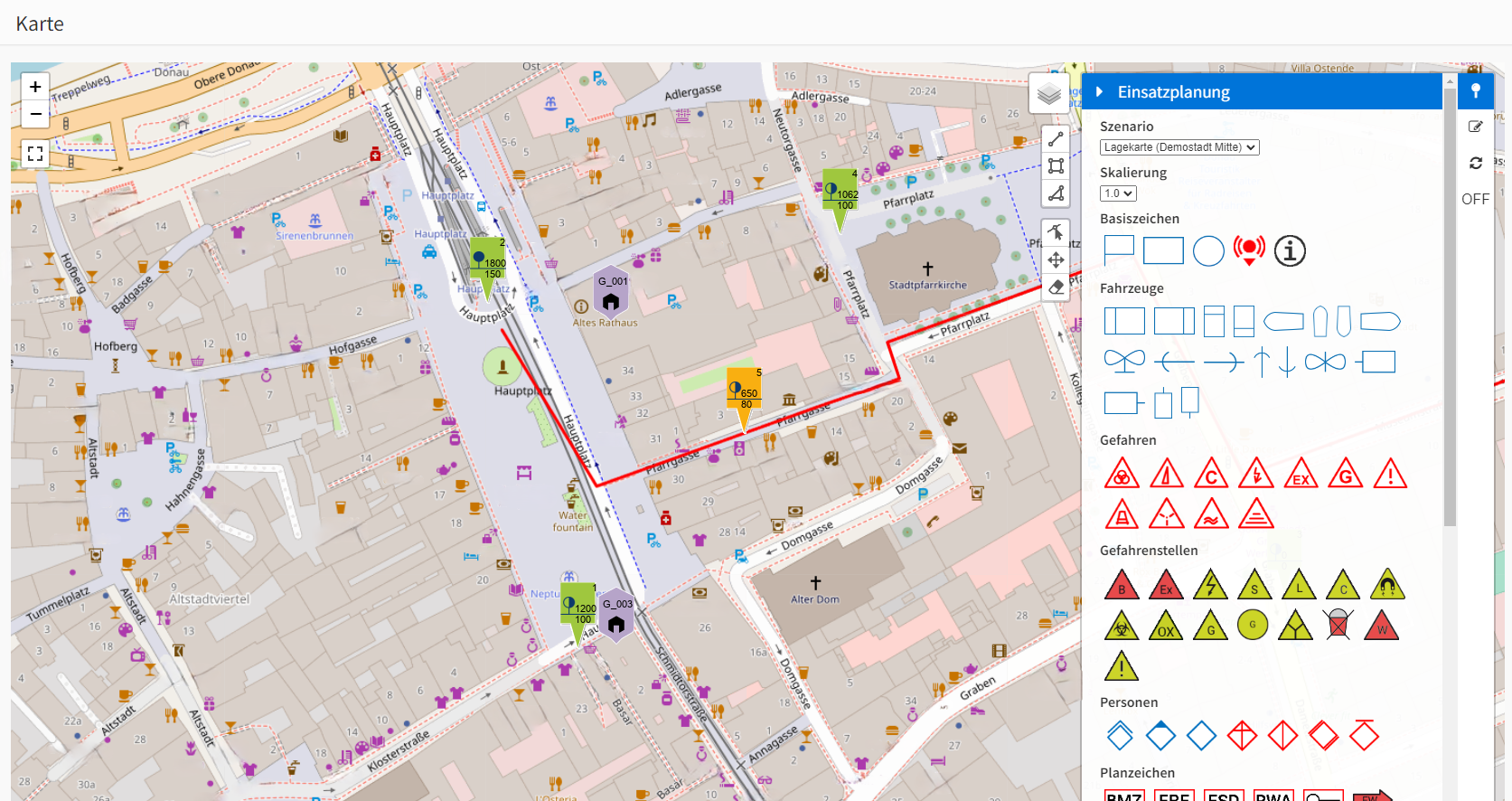Viewport: 1512px width, 801px height.
Task: Select the red diamond with cross symbol
Action: click(x=1242, y=736)
